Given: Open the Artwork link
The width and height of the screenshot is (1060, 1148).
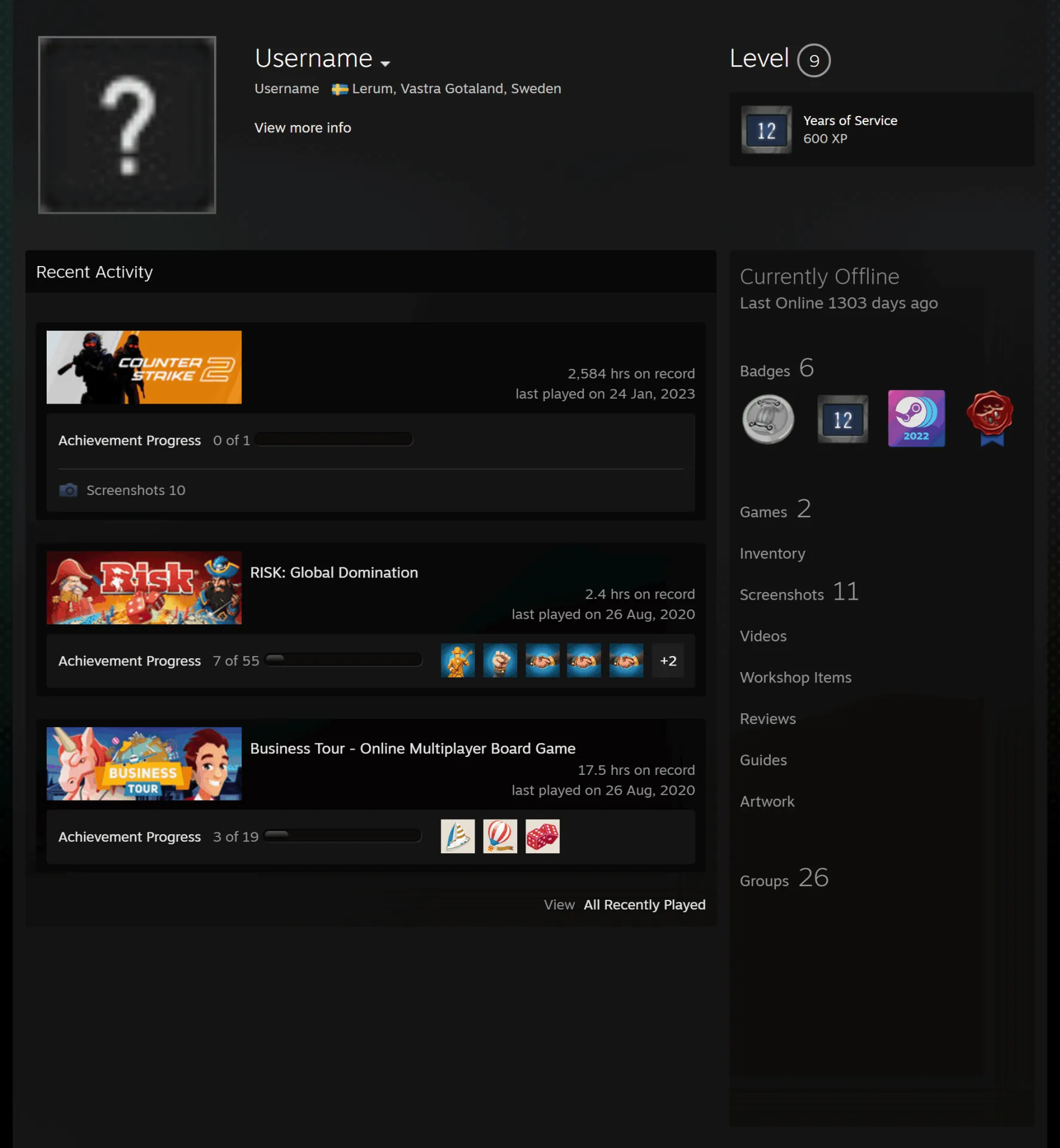Looking at the screenshot, I should [x=768, y=801].
